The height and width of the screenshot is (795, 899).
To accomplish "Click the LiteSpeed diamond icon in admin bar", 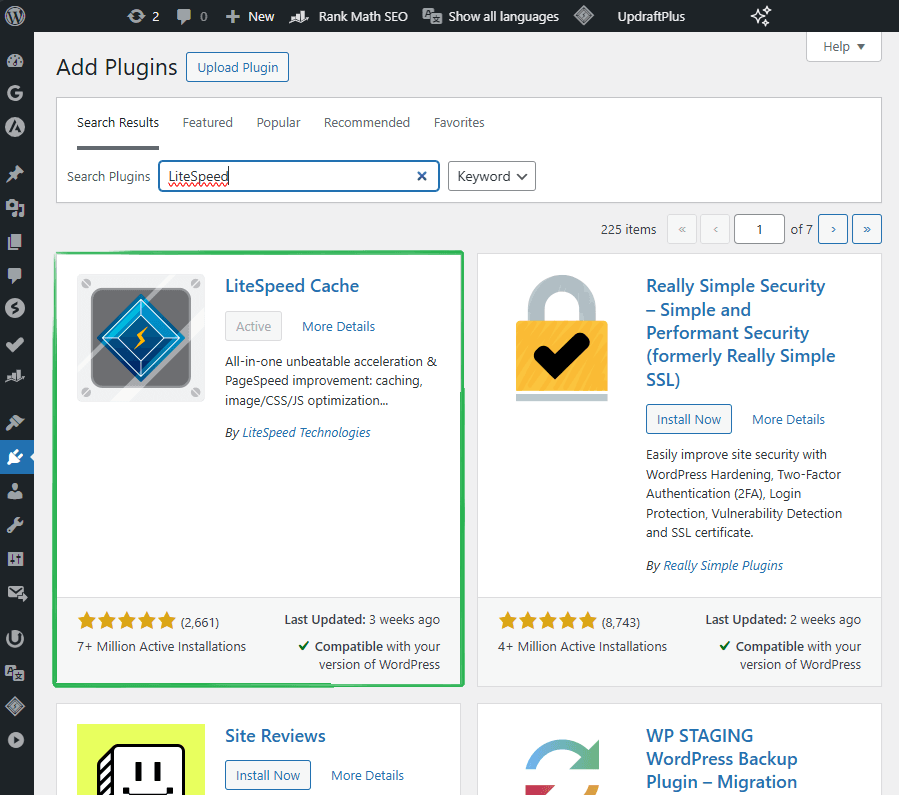I will pyautogui.click(x=584, y=15).
